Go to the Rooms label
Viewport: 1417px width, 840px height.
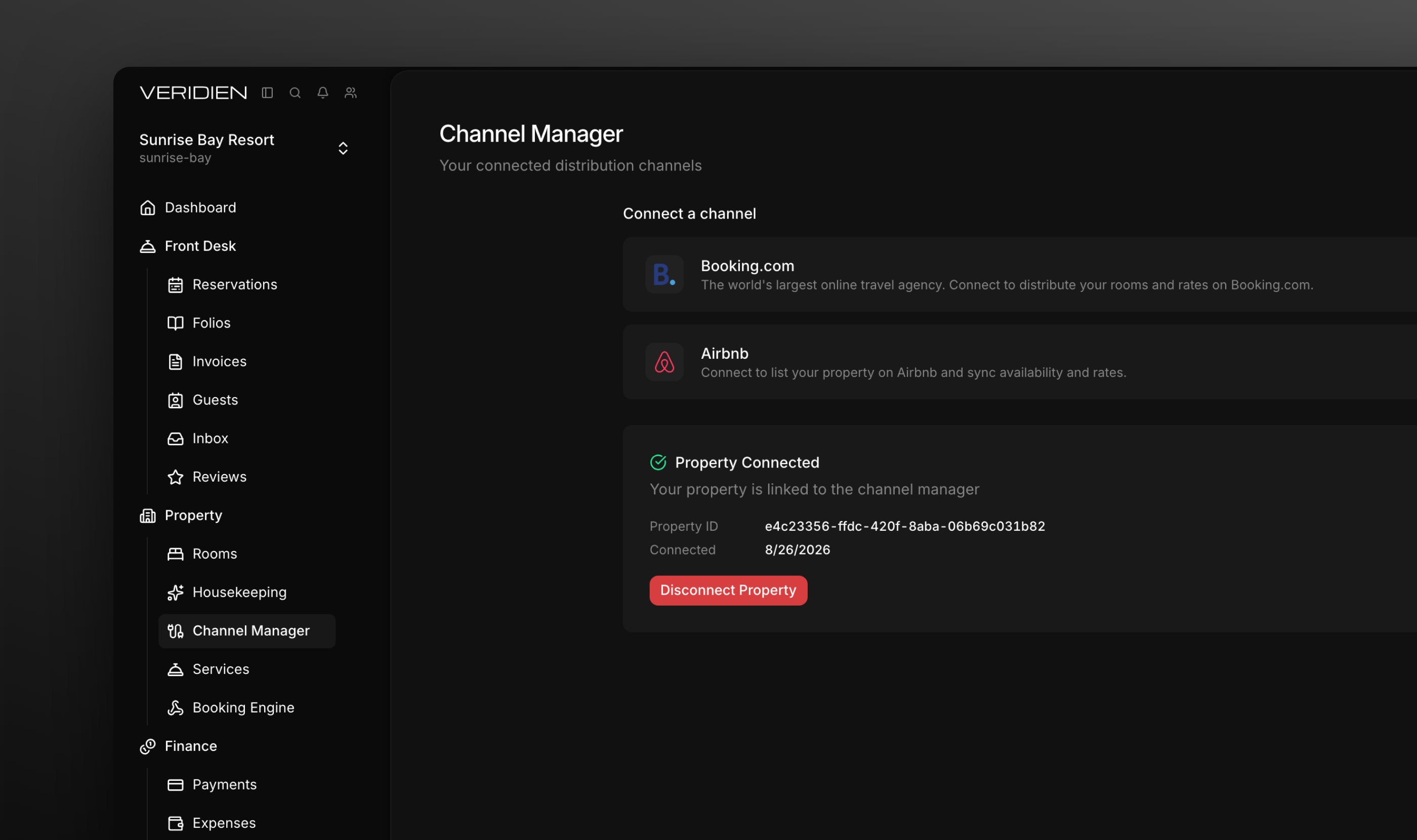[215, 554]
